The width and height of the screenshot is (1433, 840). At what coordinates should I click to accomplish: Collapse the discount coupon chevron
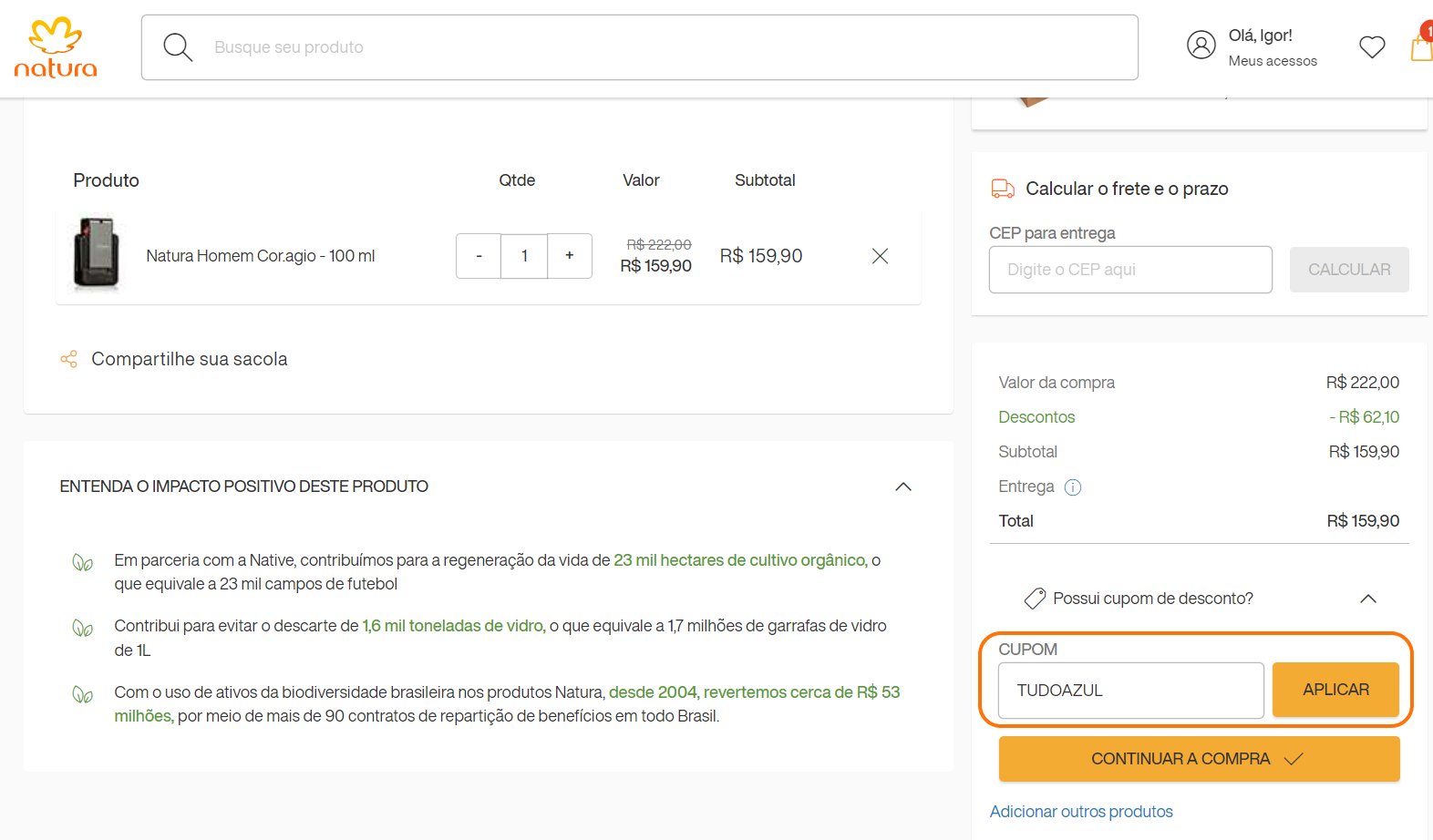1368,599
